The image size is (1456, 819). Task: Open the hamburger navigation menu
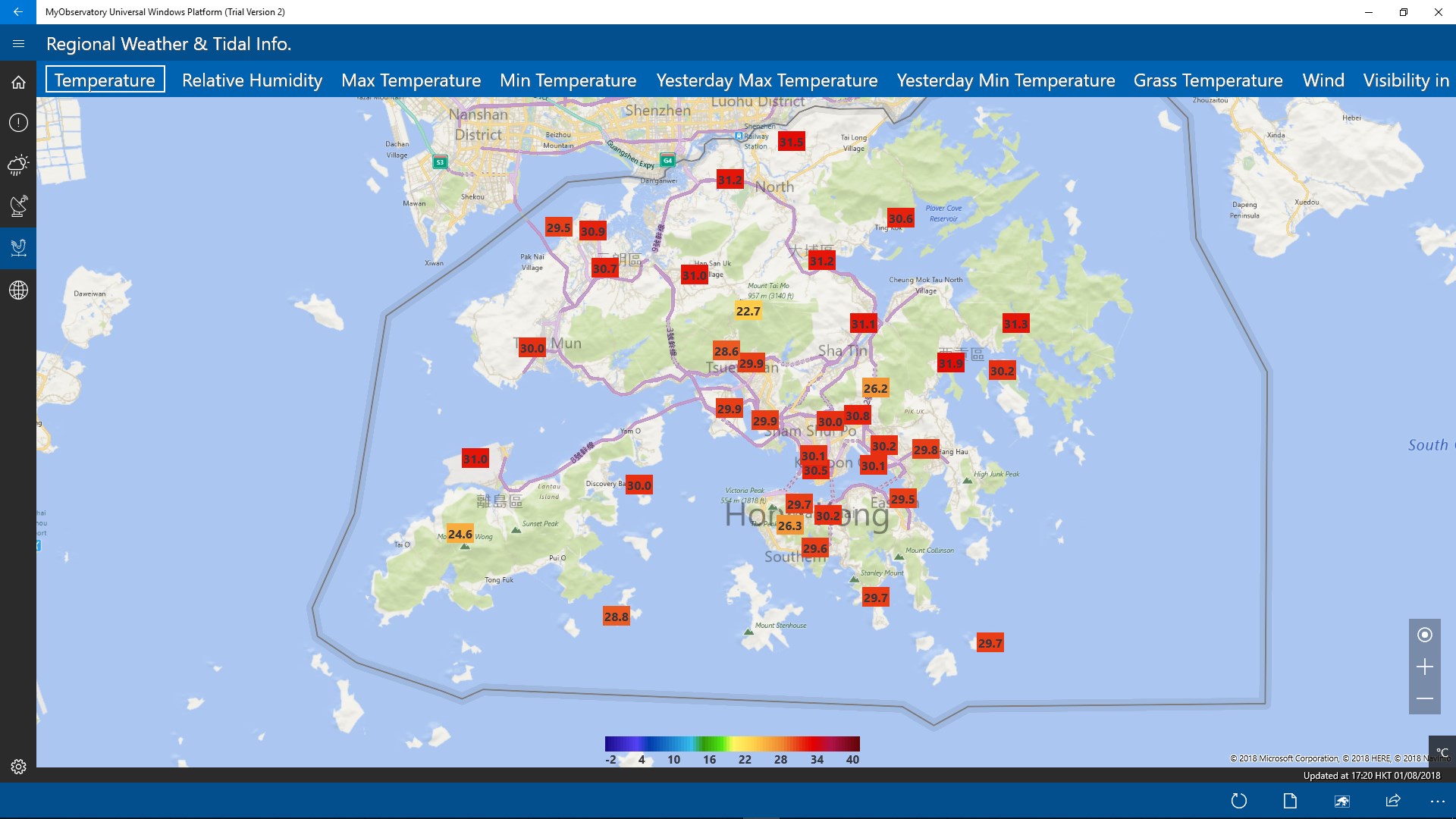[x=18, y=43]
